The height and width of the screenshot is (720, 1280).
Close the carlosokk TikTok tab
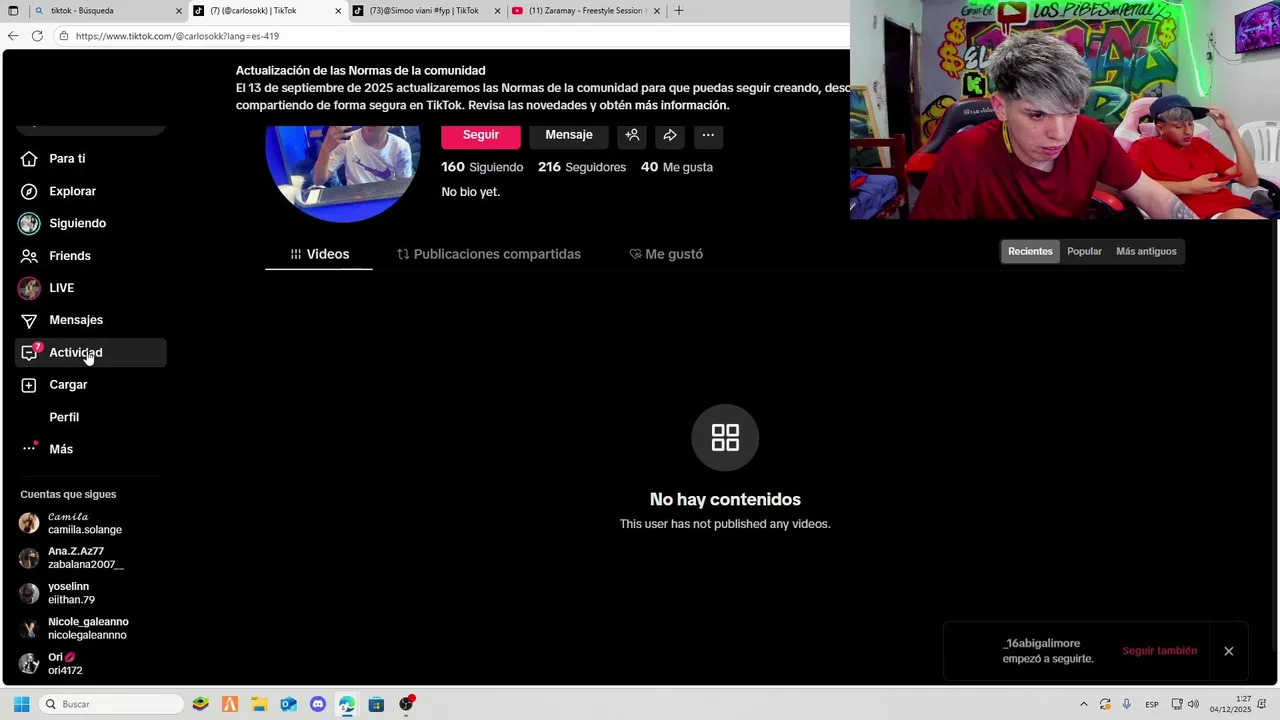coord(338,11)
